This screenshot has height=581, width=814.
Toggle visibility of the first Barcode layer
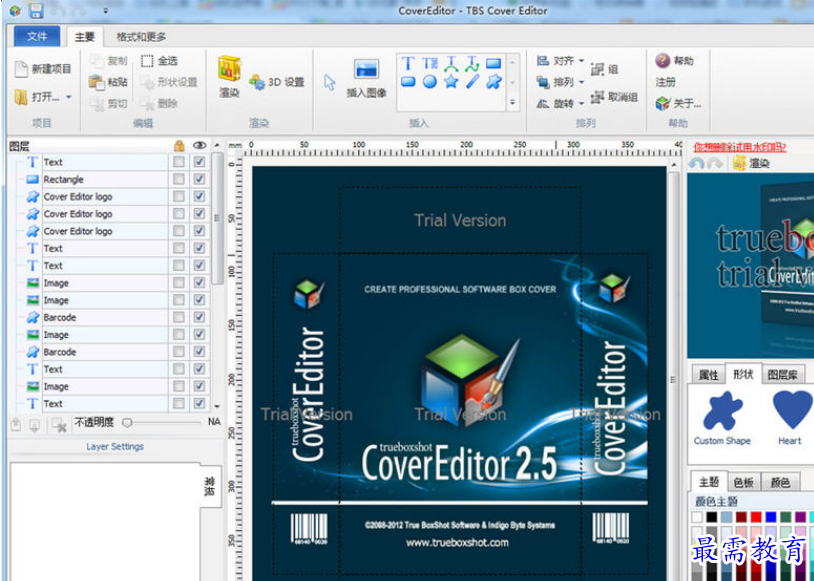[x=199, y=318]
